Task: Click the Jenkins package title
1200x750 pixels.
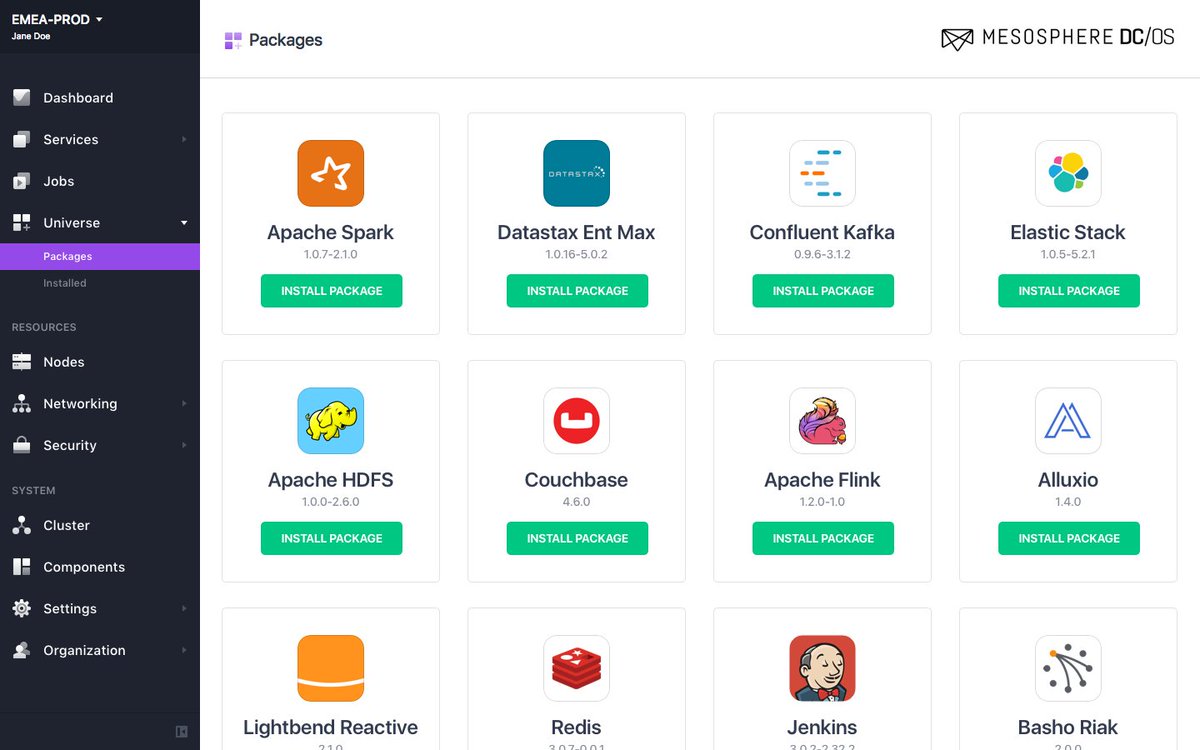Action: (822, 727)
